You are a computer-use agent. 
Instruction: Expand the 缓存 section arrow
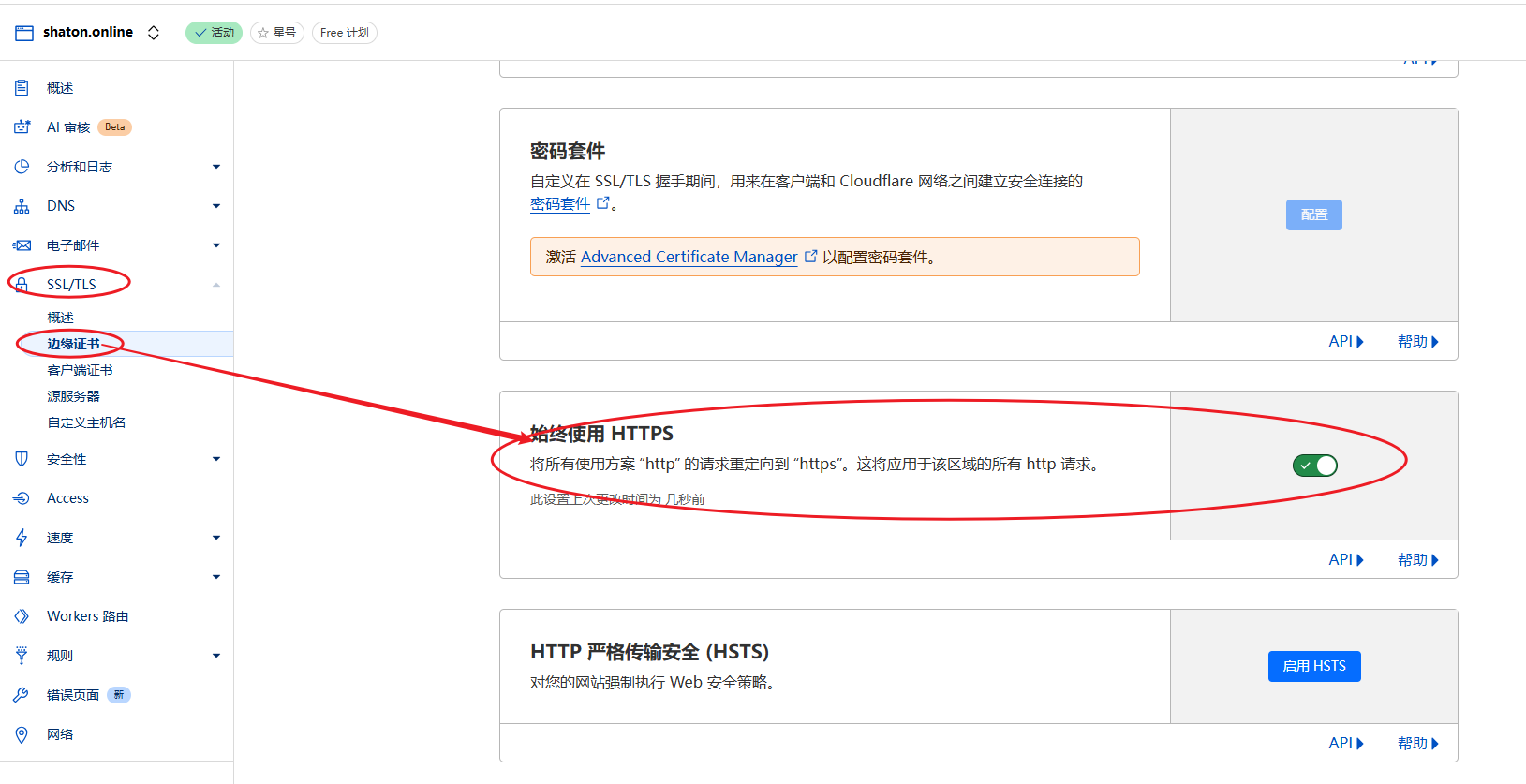[216, 577]
